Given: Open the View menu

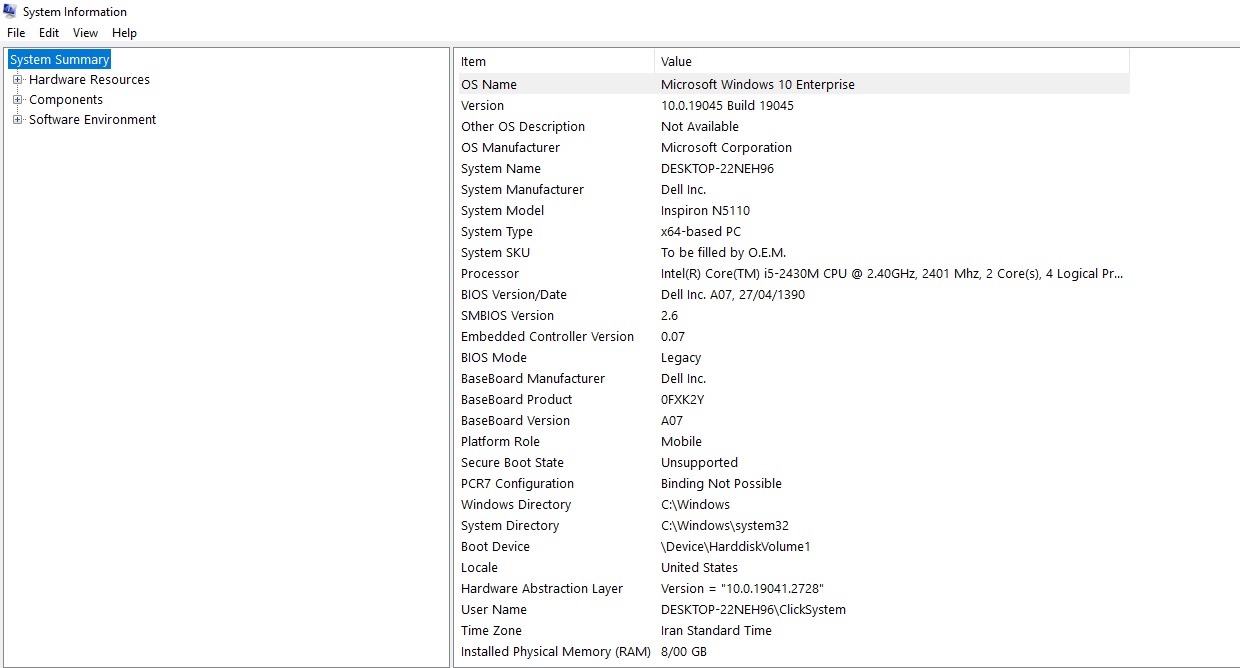Looking at the screenshot, I should 85,33.
